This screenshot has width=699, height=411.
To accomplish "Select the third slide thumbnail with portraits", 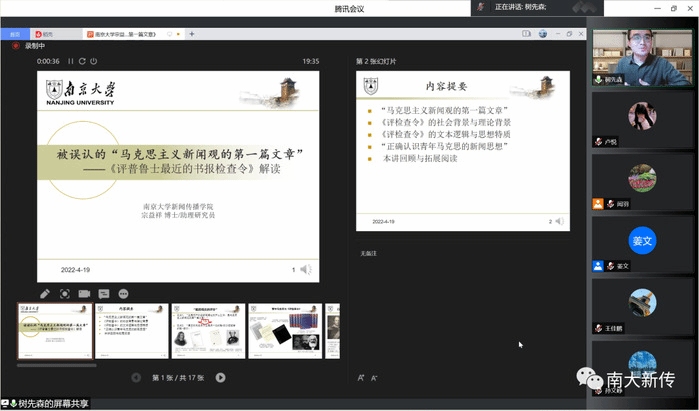I will (x=207, y=331).
